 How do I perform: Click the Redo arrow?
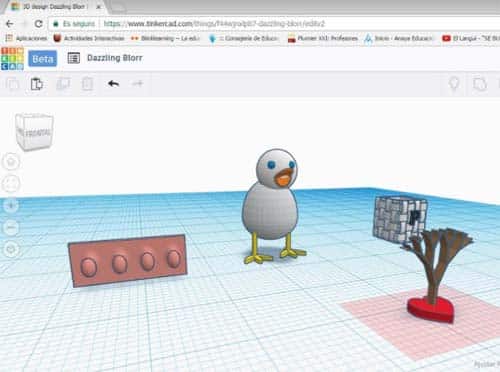(138, 83)
